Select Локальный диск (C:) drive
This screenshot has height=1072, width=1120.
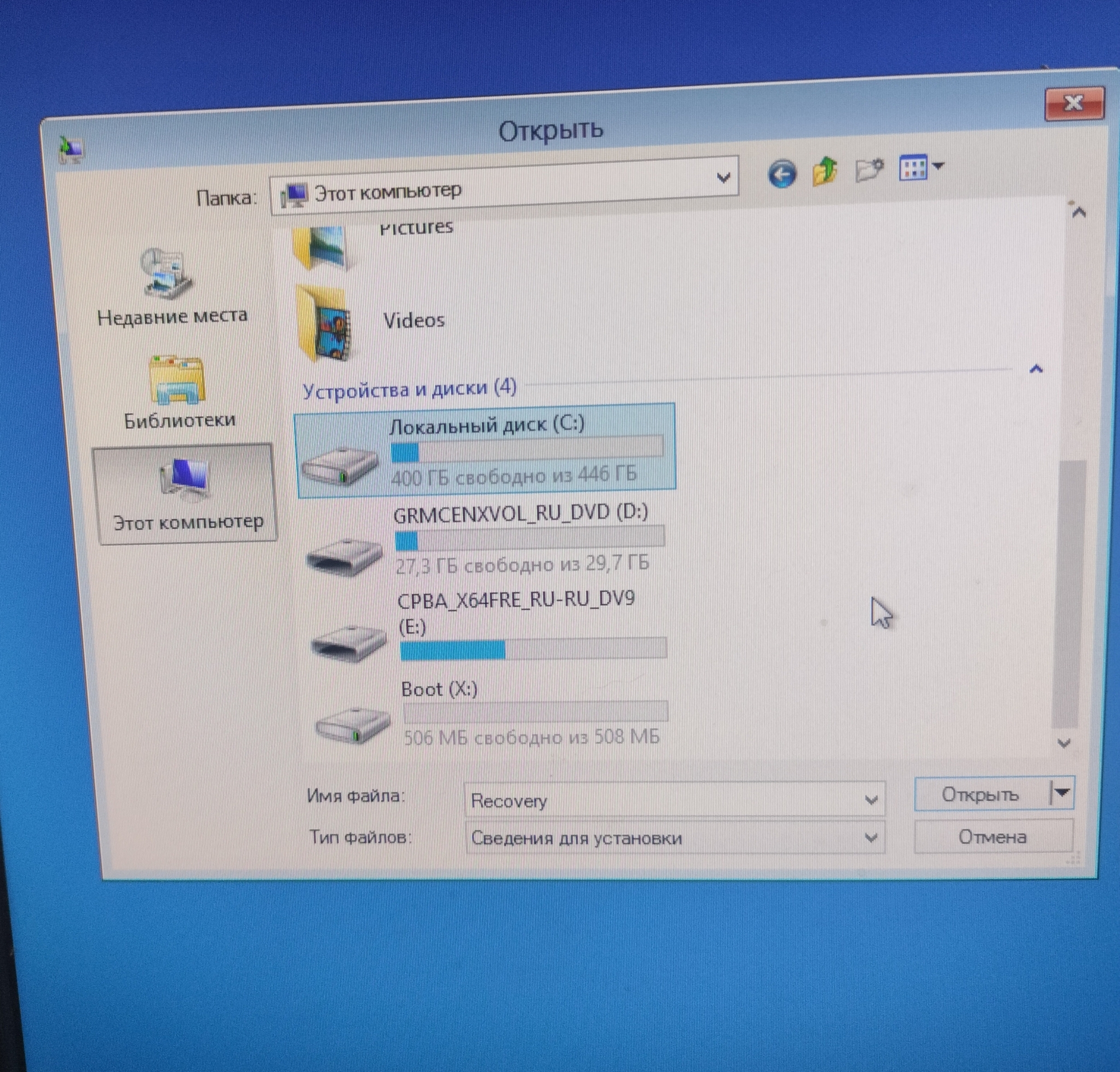click(x=485, y=450)
